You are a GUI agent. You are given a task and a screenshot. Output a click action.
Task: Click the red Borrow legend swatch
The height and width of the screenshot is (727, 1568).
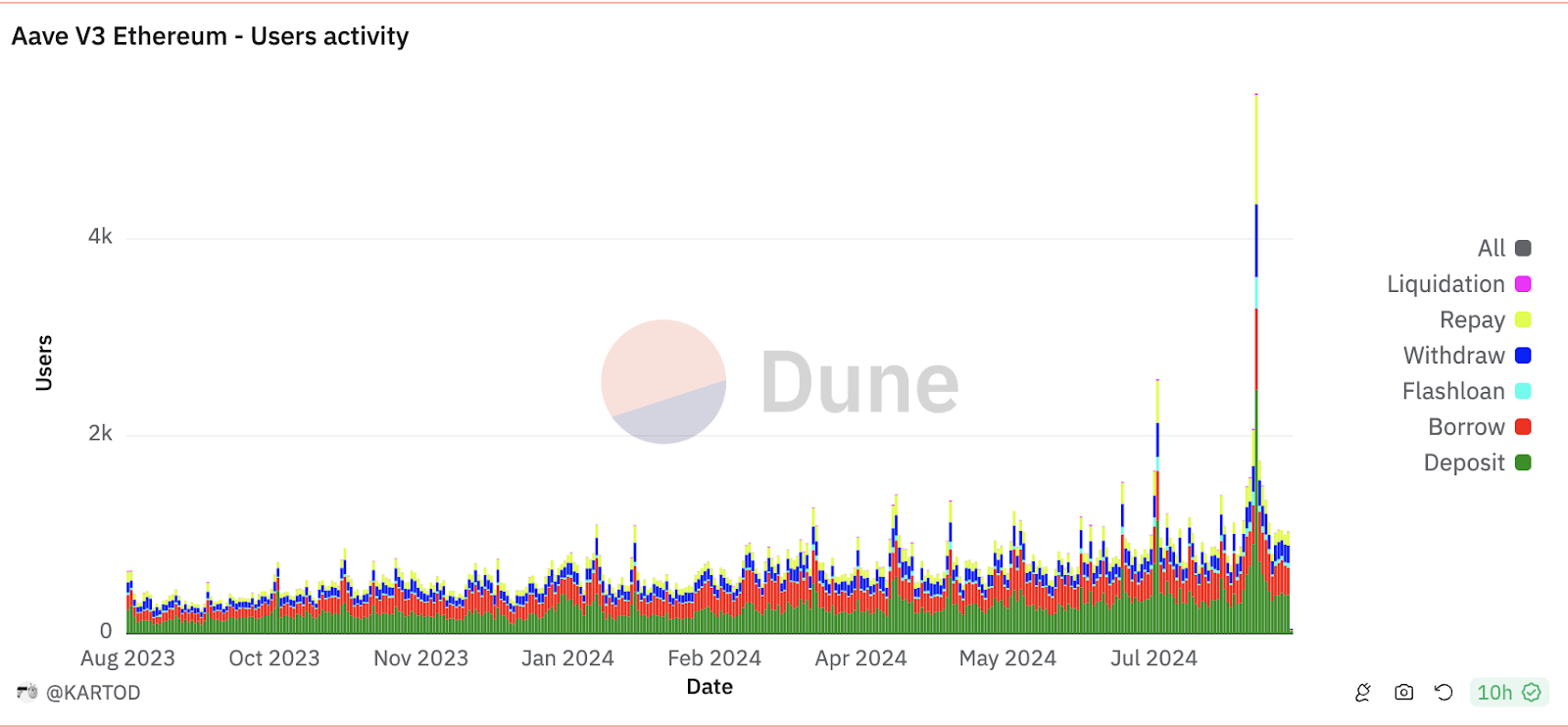tap(1523, 427)
